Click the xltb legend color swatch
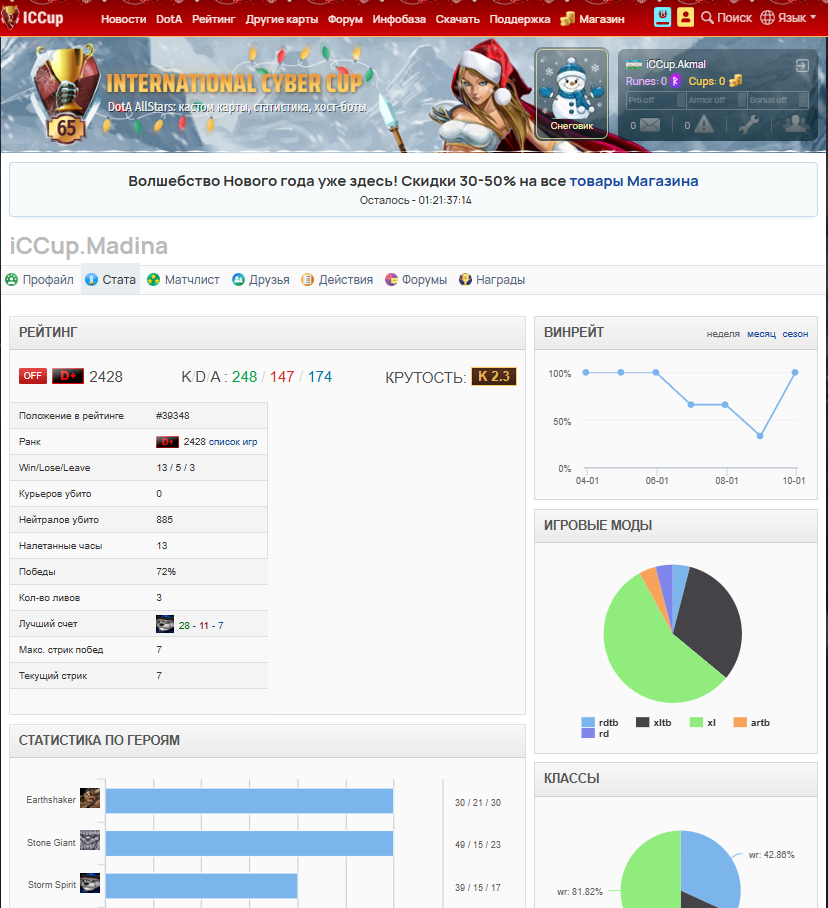 (642, 722)
